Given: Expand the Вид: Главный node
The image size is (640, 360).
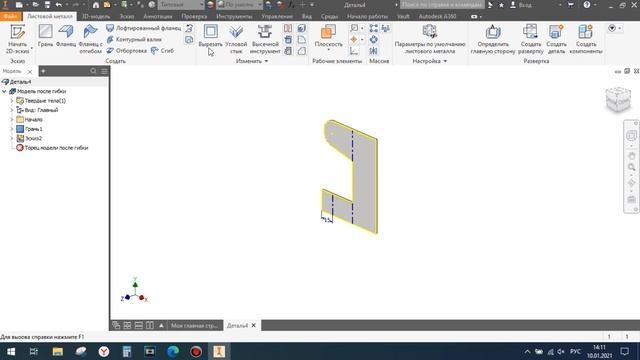Looking at the screenshot, I should pos(12,110).
